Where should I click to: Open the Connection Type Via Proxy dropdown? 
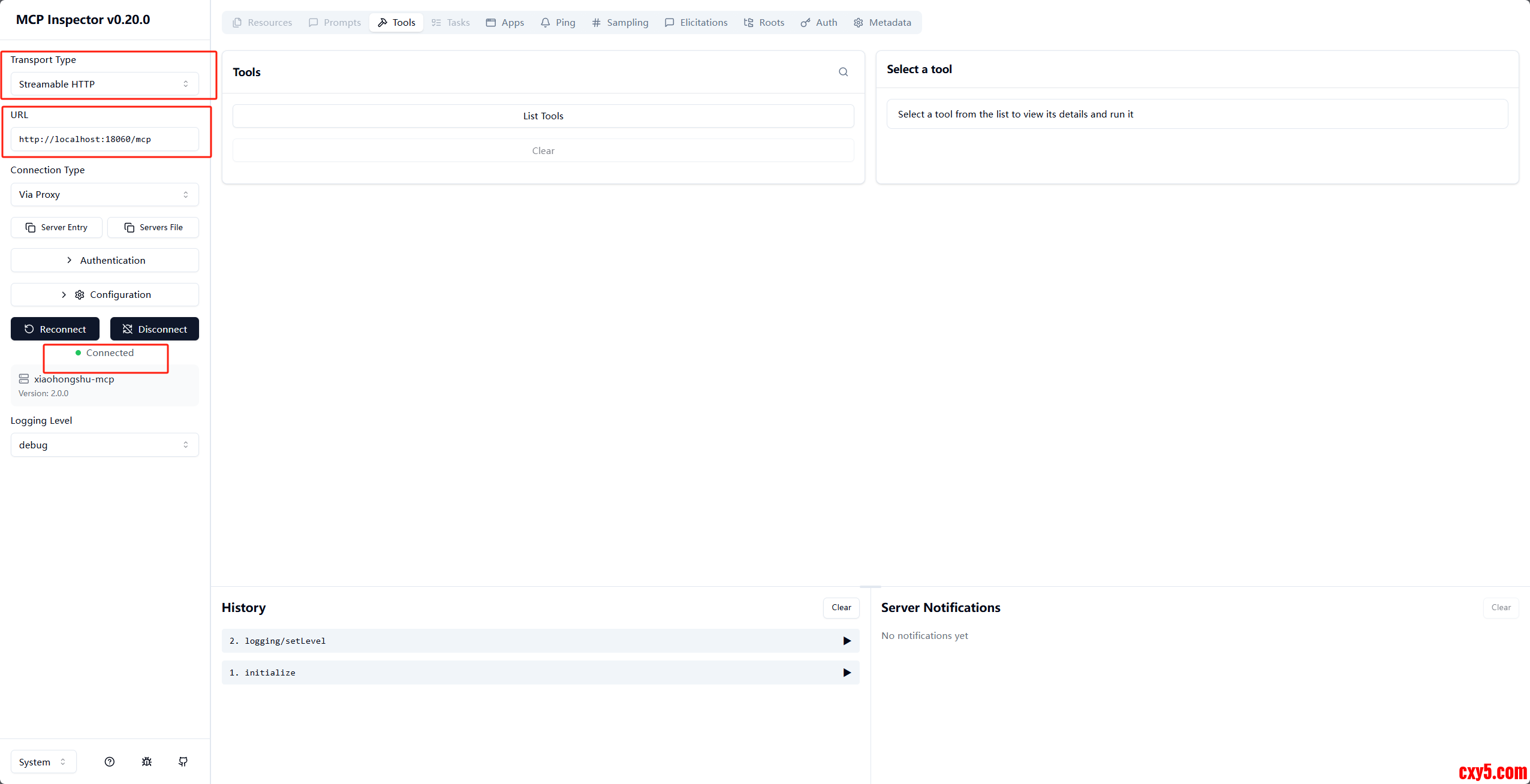tap(104, 194)
